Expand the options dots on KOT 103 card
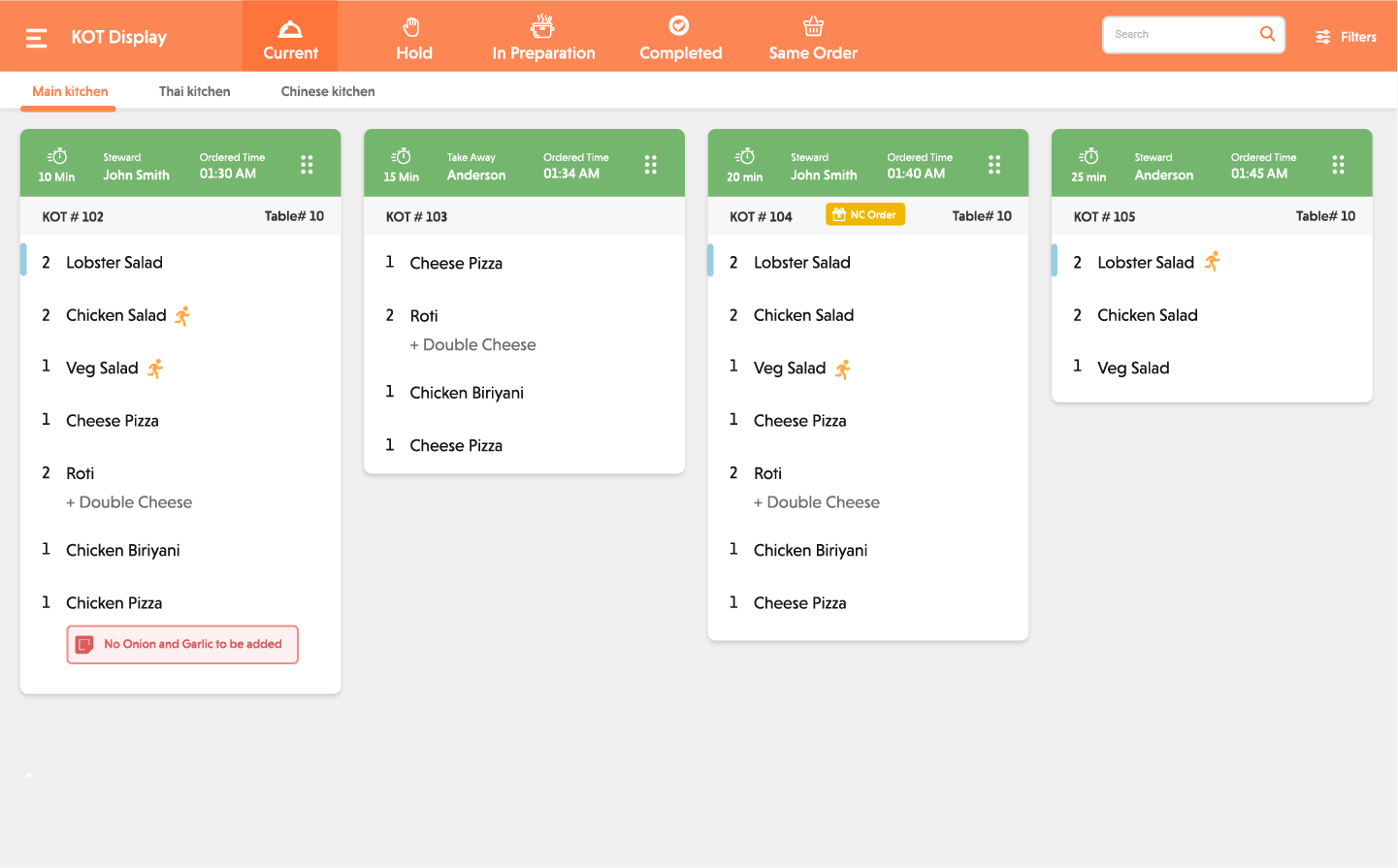The image size is (1398, 868). coord(650,165)
